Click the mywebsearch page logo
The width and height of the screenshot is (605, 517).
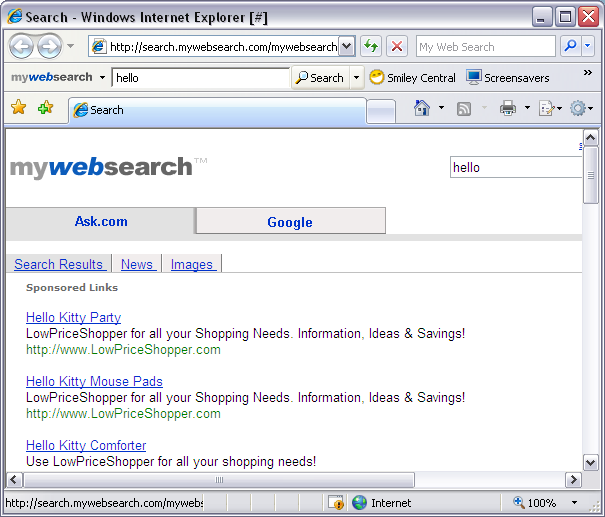[x=108, y=167]
